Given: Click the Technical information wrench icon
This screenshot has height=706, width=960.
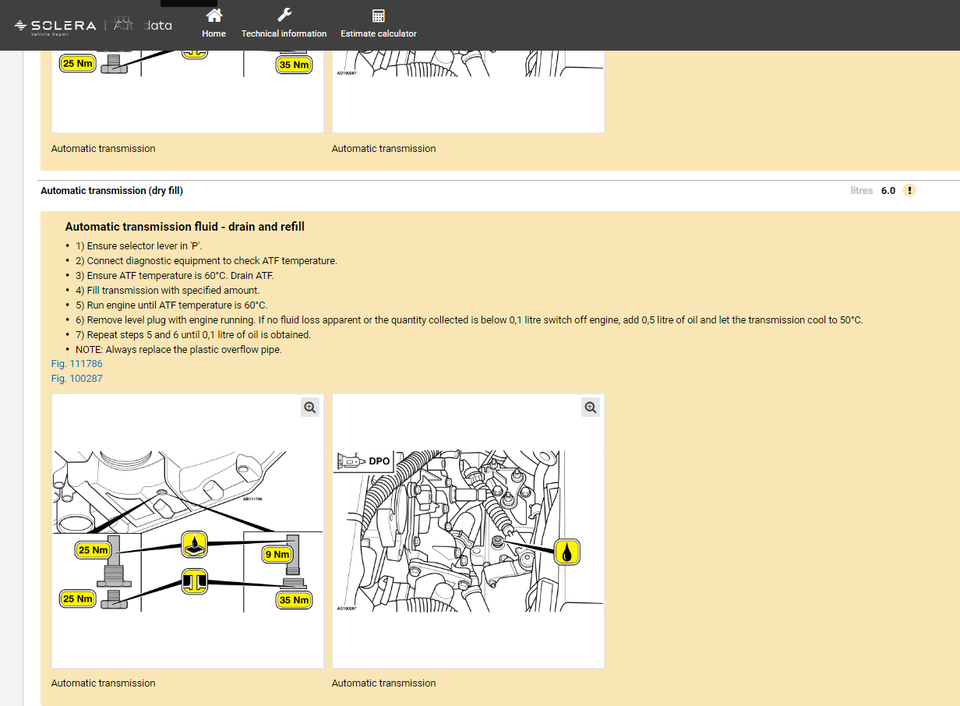Looking at the screenshot, I should (284, 15).
